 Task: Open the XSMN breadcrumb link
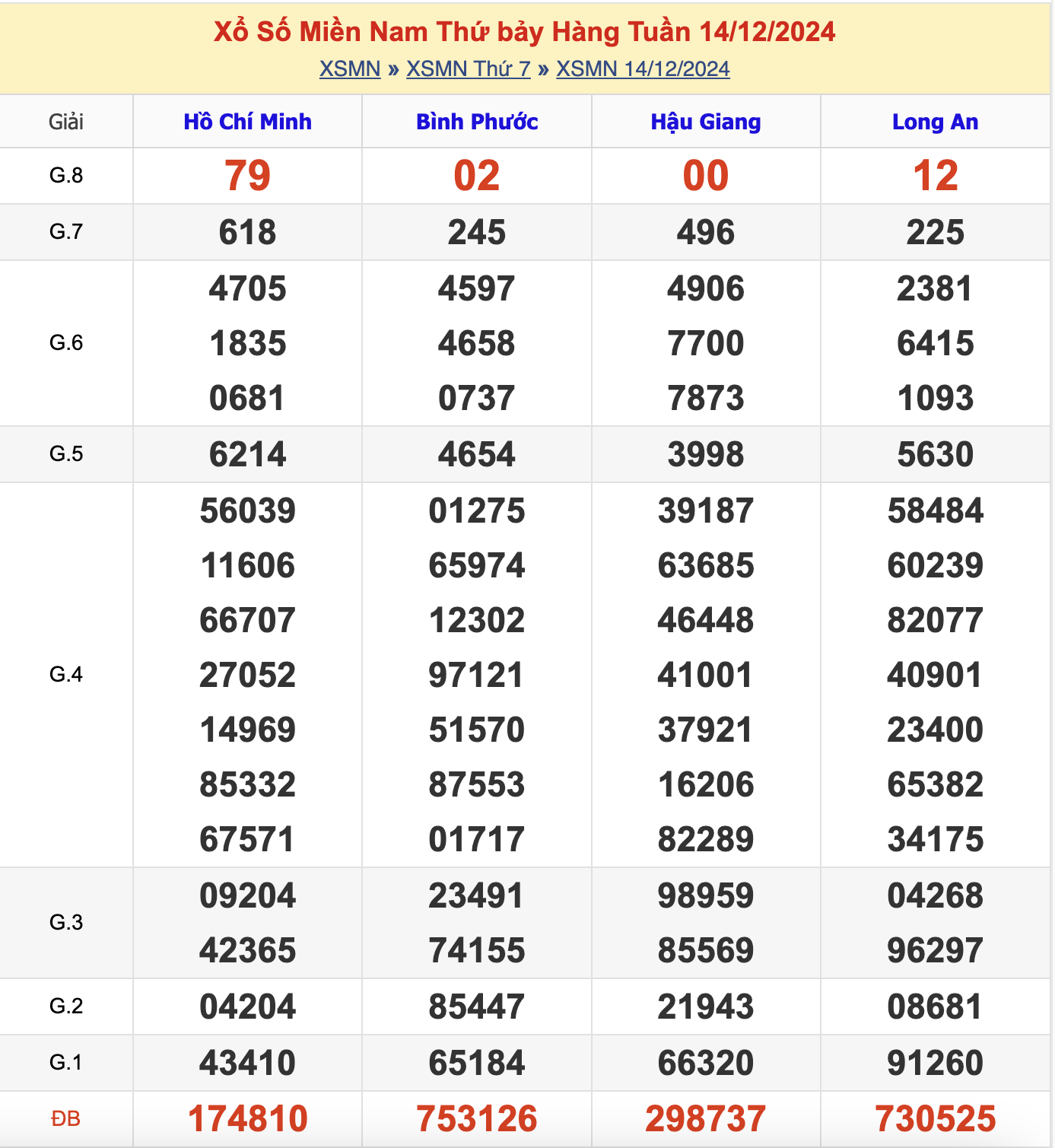(350, 68)
